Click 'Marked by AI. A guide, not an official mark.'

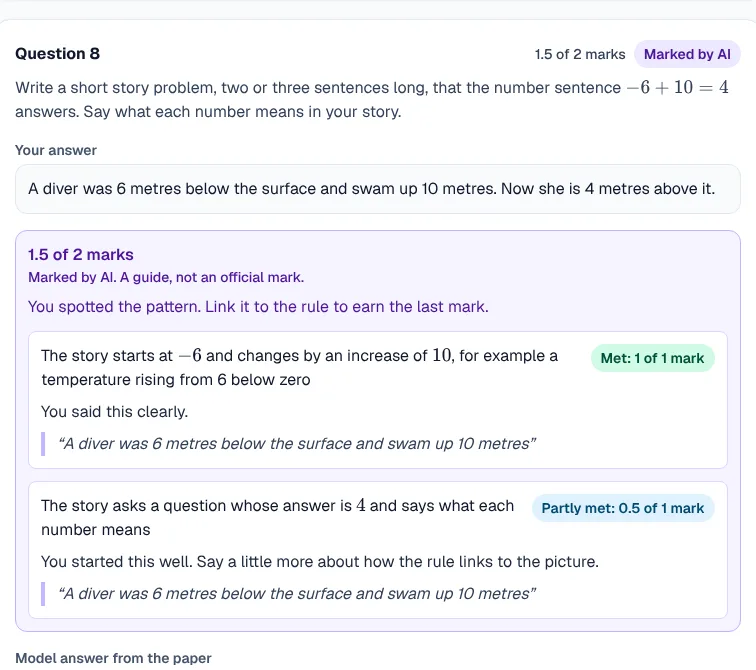tap(166, 277)
